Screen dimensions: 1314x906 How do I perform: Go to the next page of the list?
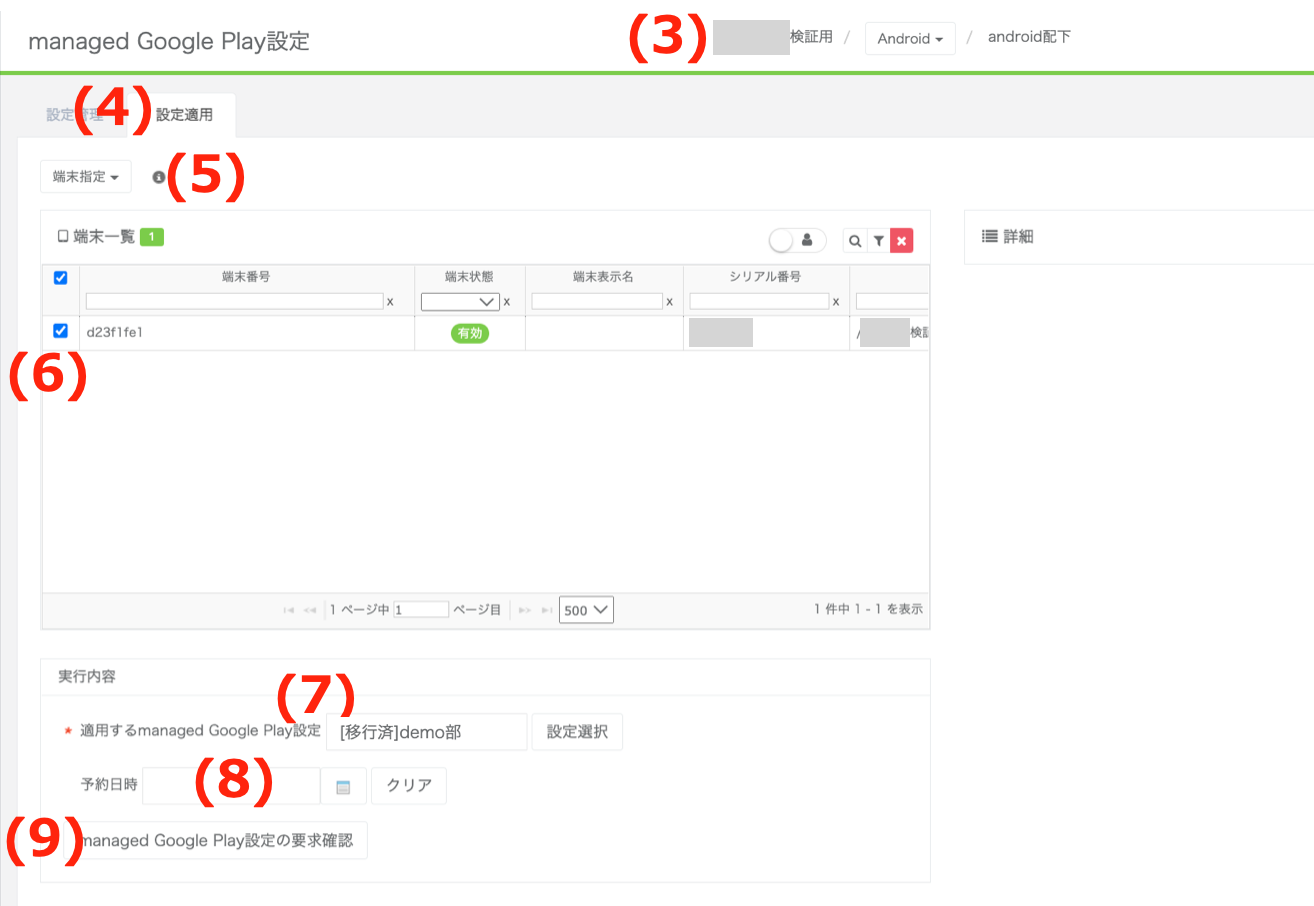525,609
